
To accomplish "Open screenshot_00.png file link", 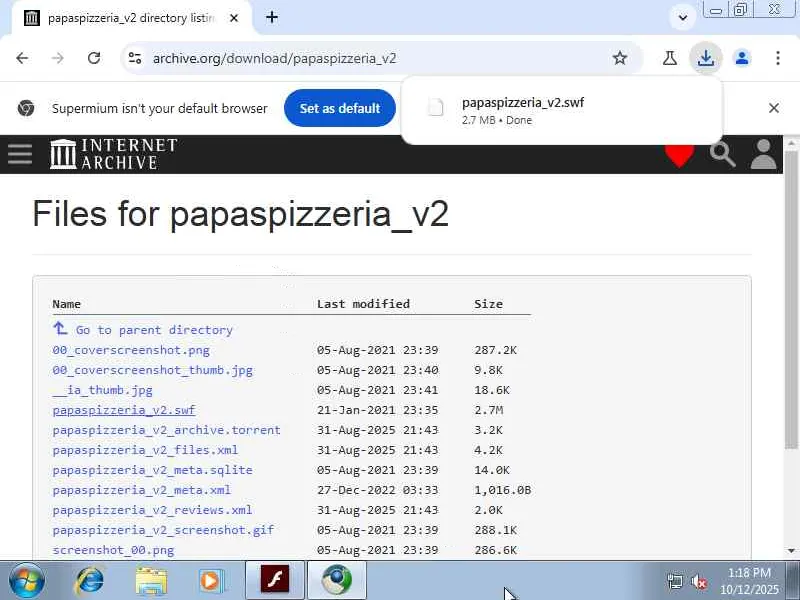I will (113, 550).
